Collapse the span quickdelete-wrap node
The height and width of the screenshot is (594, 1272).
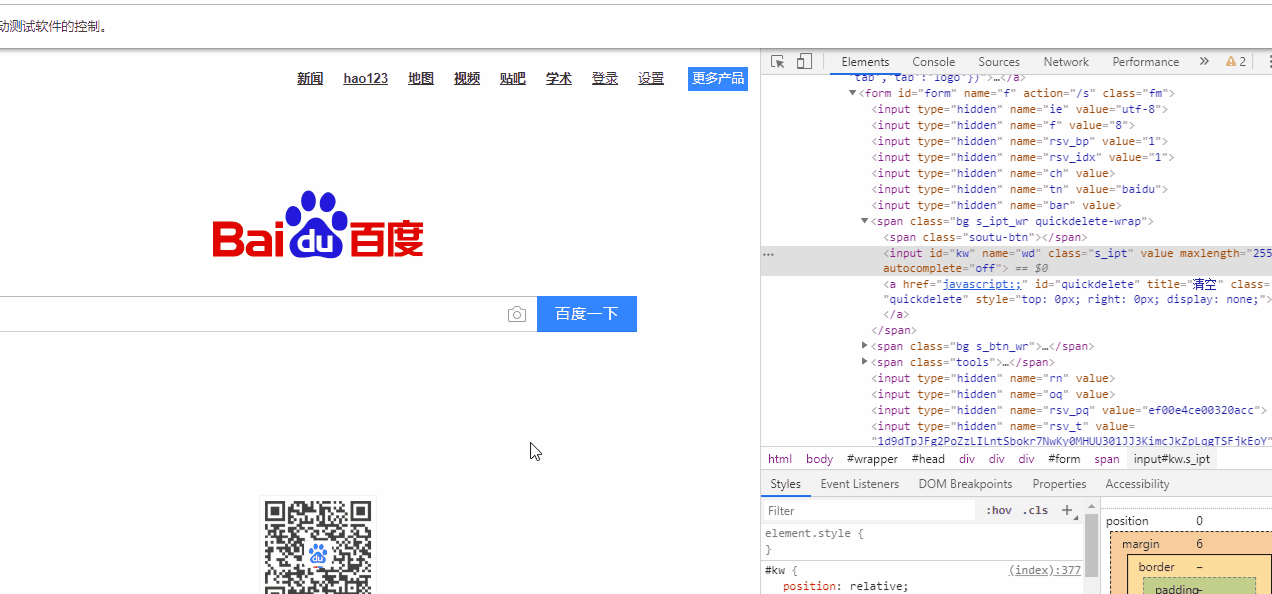865,221
